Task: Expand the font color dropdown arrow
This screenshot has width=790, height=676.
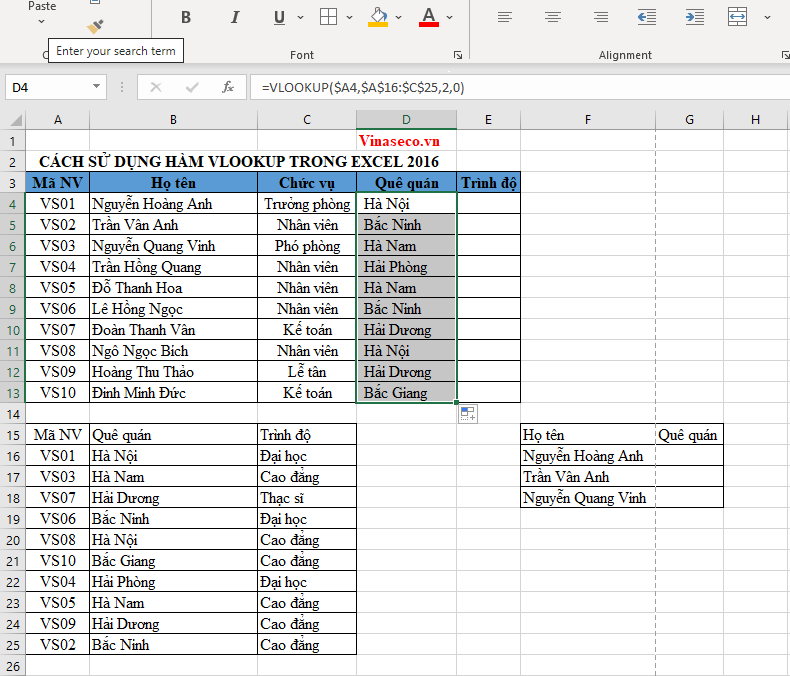Action: (x=450, y=17)
